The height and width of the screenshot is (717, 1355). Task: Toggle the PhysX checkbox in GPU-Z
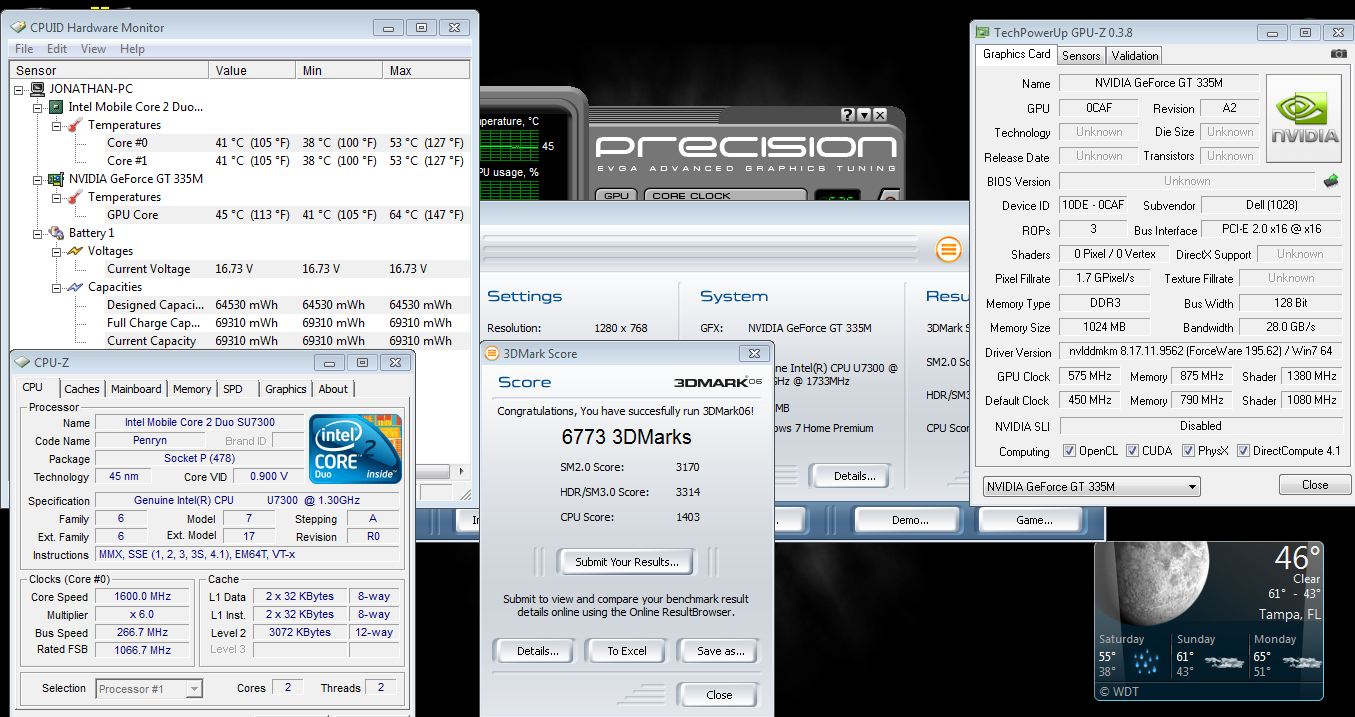[x=1188, y=451]
